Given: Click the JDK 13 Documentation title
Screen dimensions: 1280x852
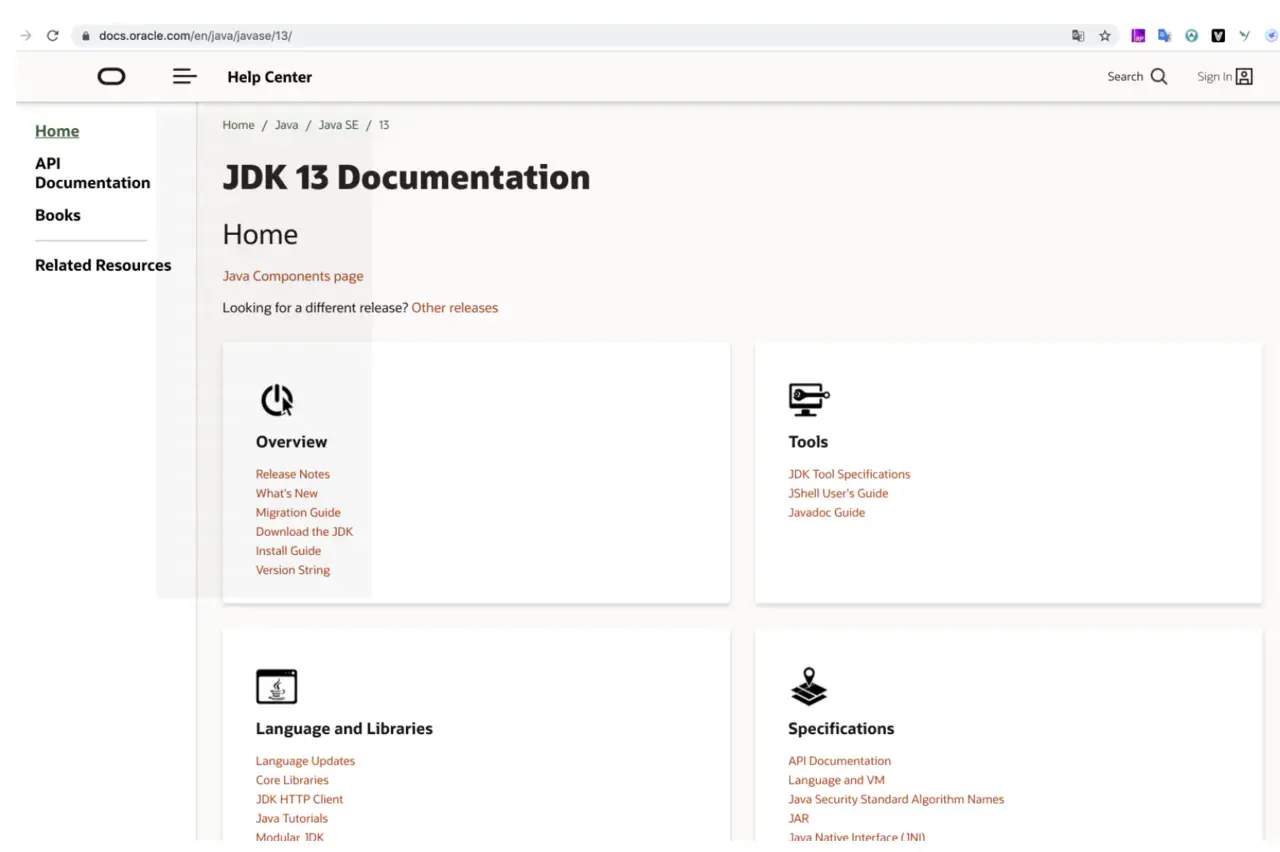Looking at the screenshot, I should (x=406, y=178).
